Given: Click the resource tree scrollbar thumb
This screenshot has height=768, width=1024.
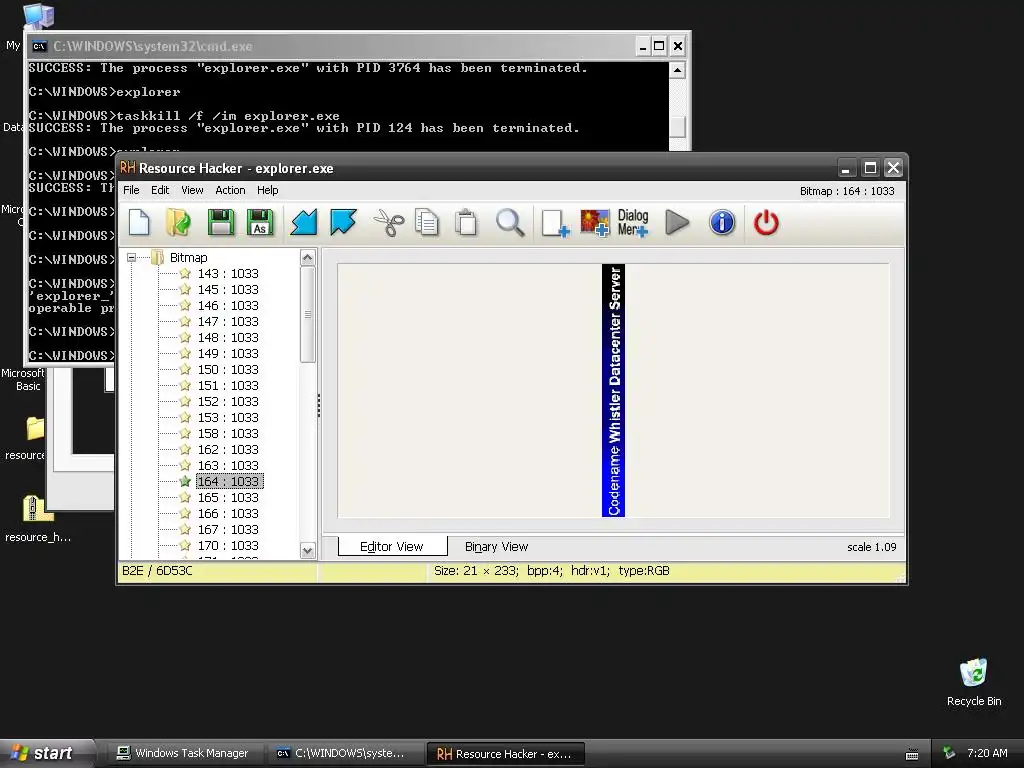Looking at the screenshot, I should coord(308,314).
